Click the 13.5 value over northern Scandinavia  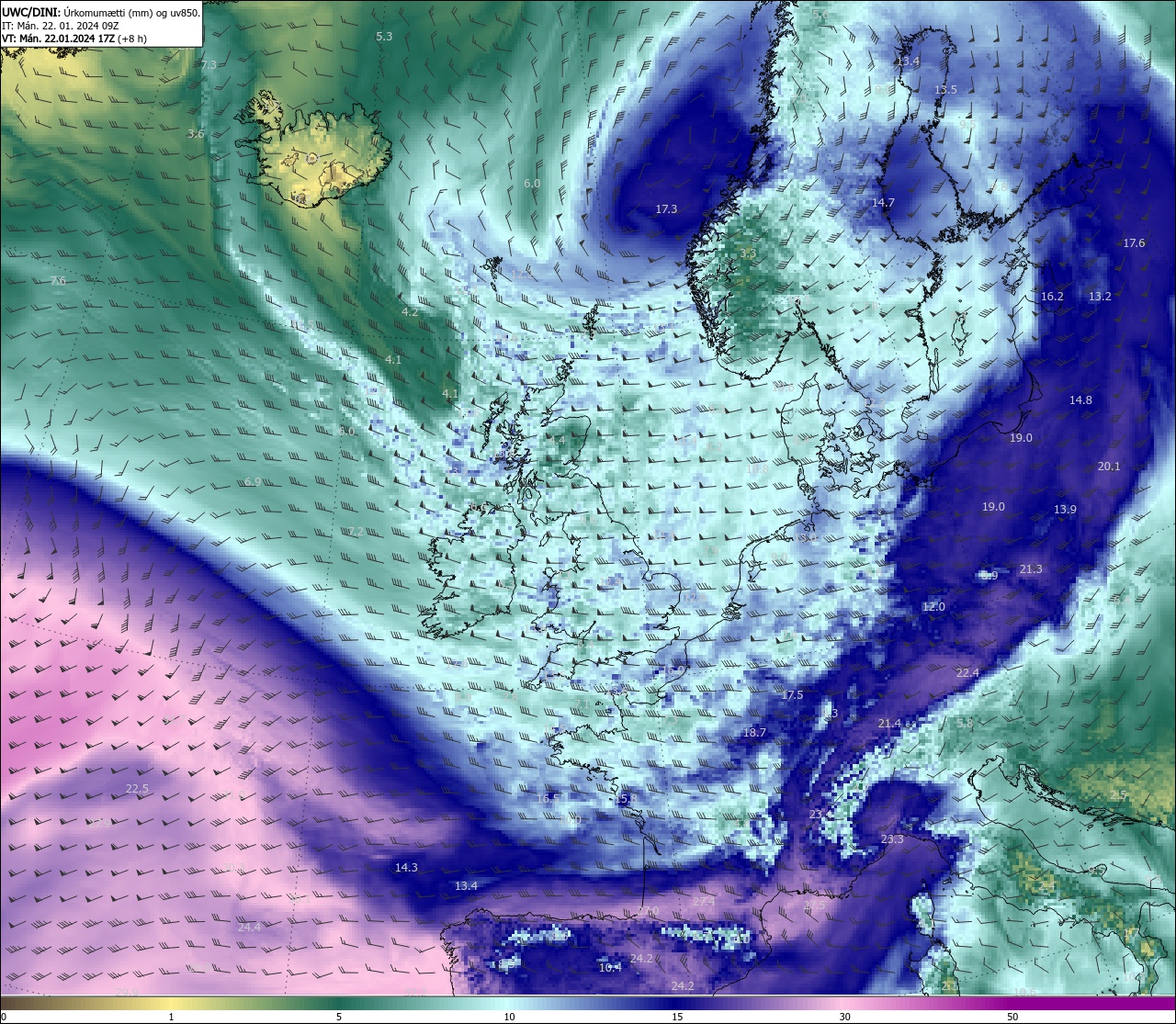pos(945,90)
